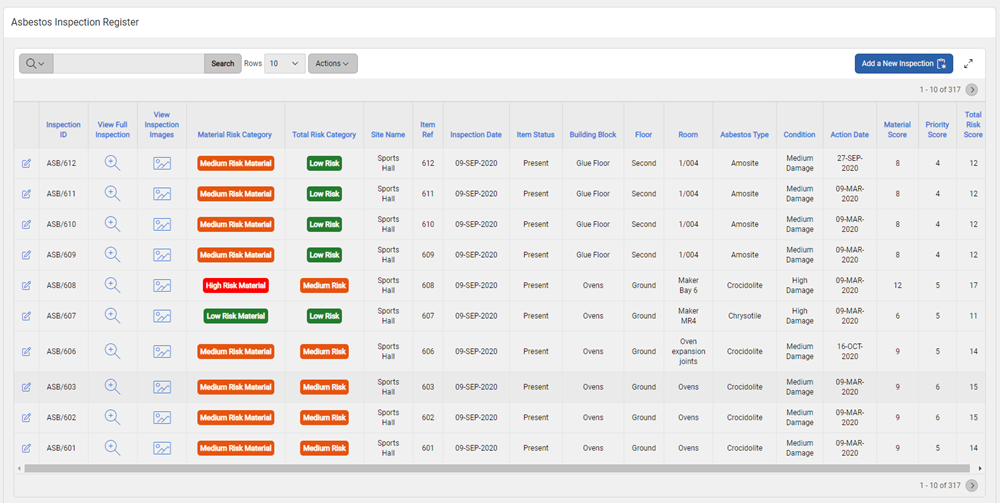Sort by Action Date column header
1000x503 pixels.
coord(849,135)
